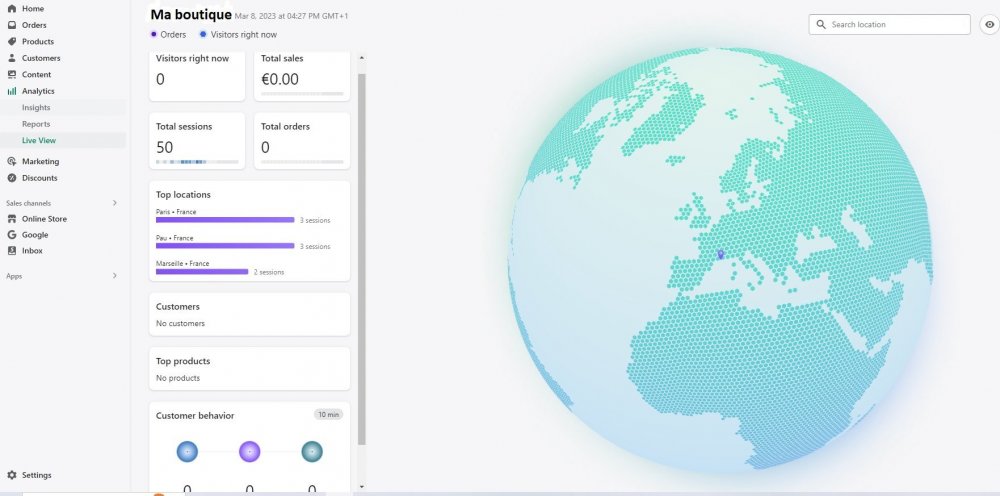This screenshot has width=1000, height=496.
Task: Click the Home icon in sidebar
Action: 11,8
